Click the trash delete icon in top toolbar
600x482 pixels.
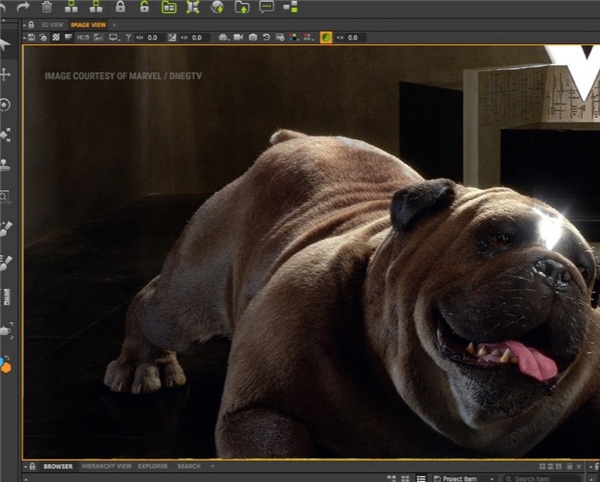tap(47, 7)
